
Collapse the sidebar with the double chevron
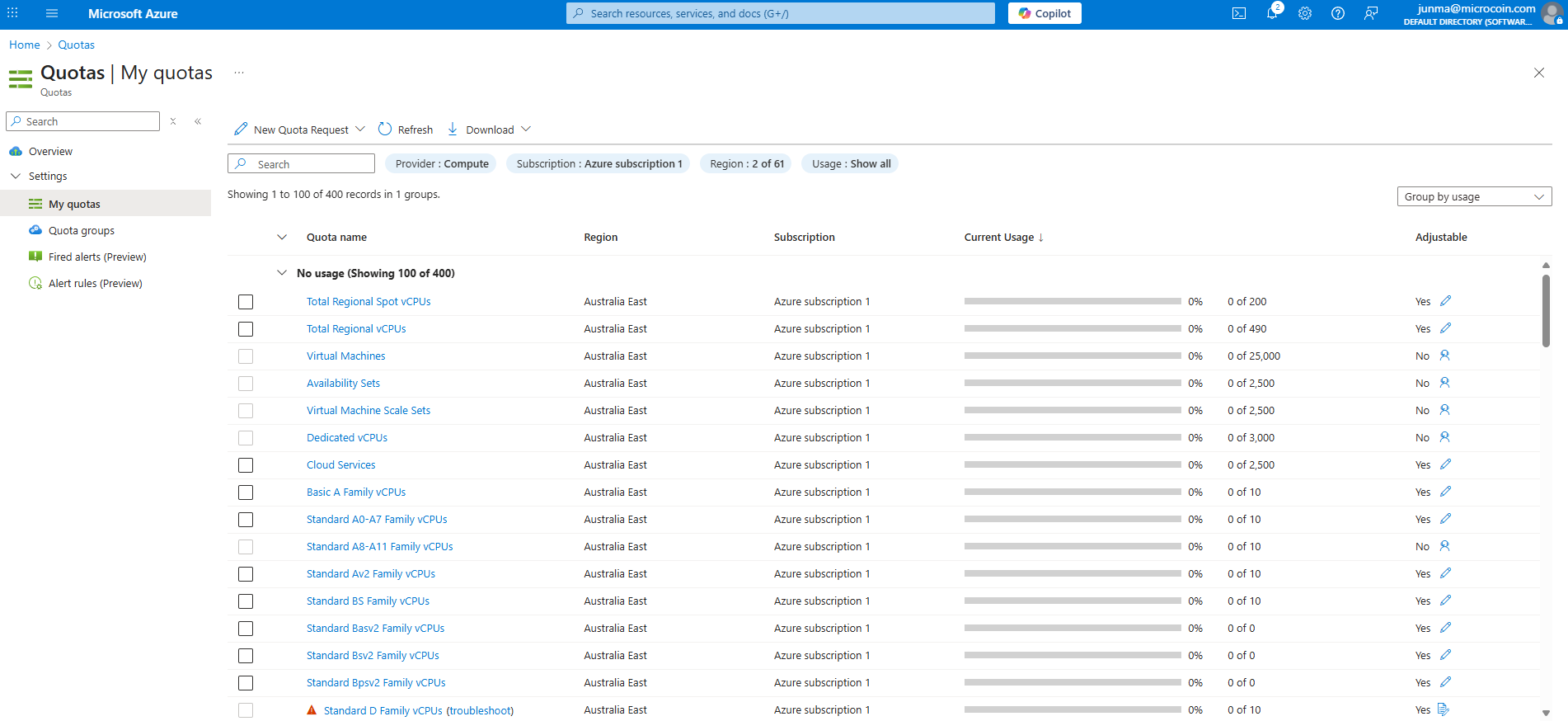point(198,121)
